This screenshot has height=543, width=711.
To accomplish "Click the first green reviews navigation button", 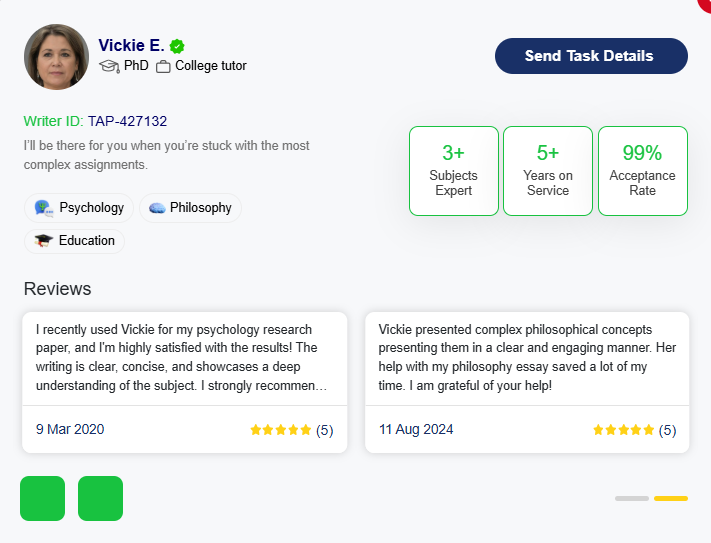I will pos(43,498).
